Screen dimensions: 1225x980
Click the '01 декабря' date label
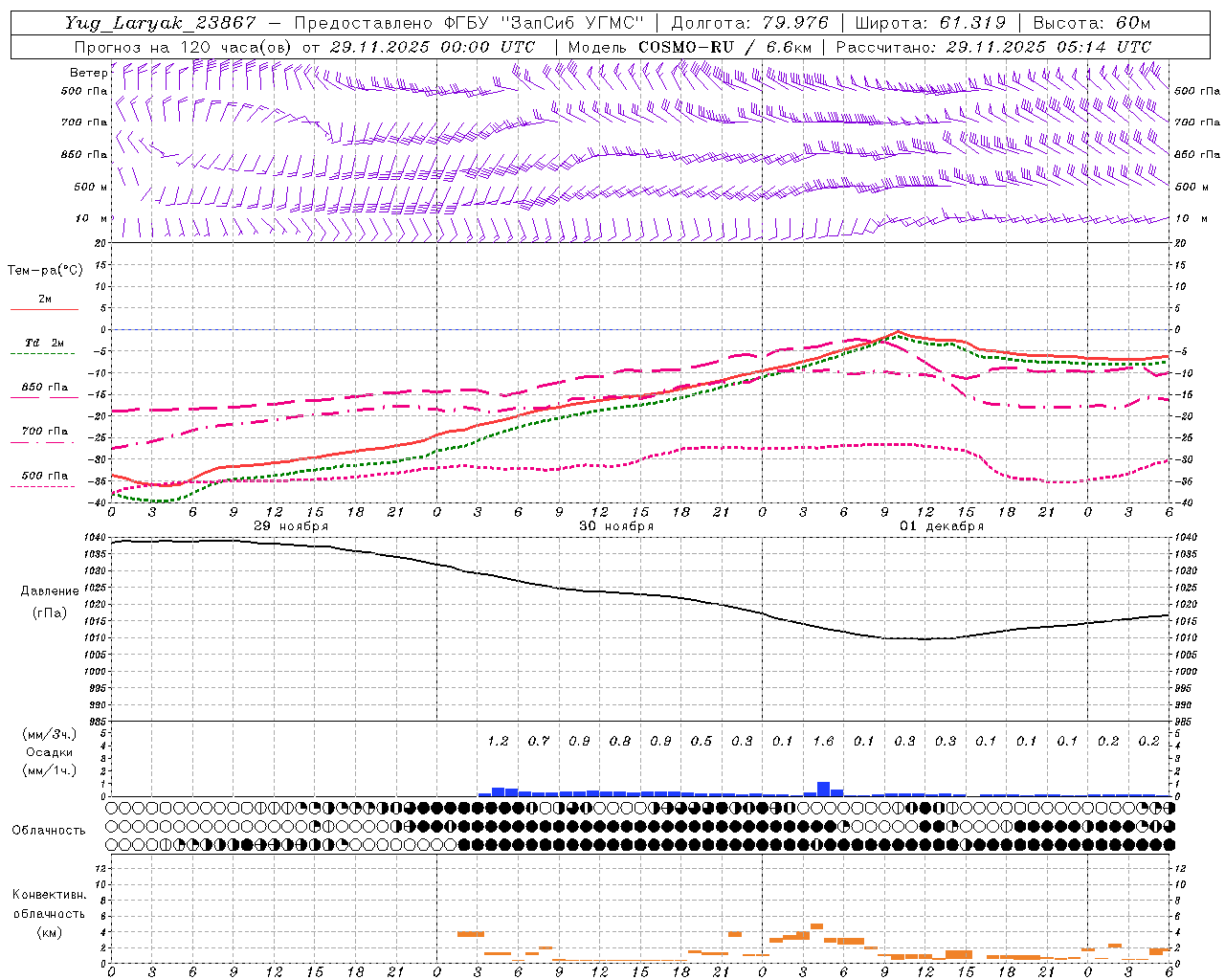pyautogui.click(x=942, y=526)
